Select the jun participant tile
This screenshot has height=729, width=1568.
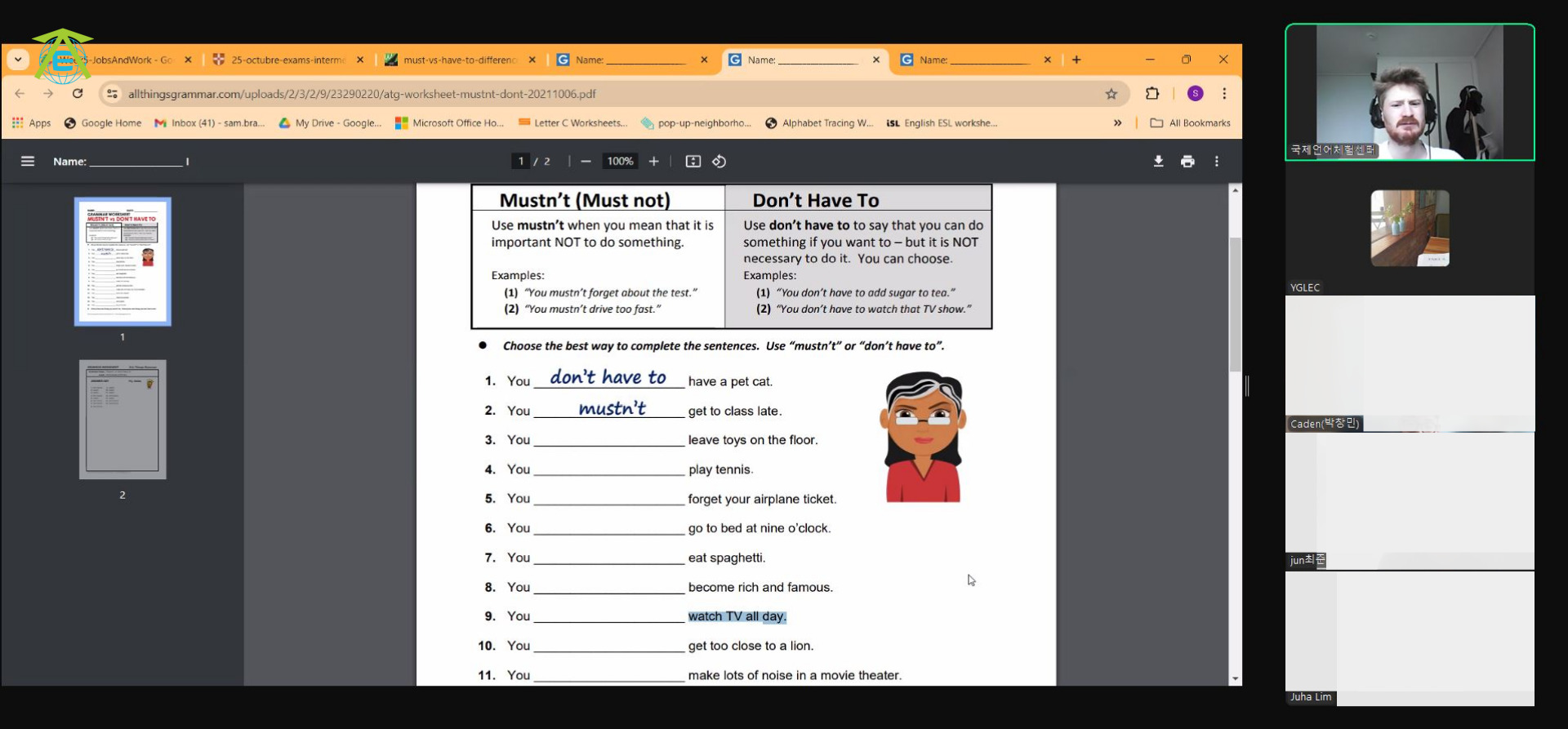coord(1410,500)
